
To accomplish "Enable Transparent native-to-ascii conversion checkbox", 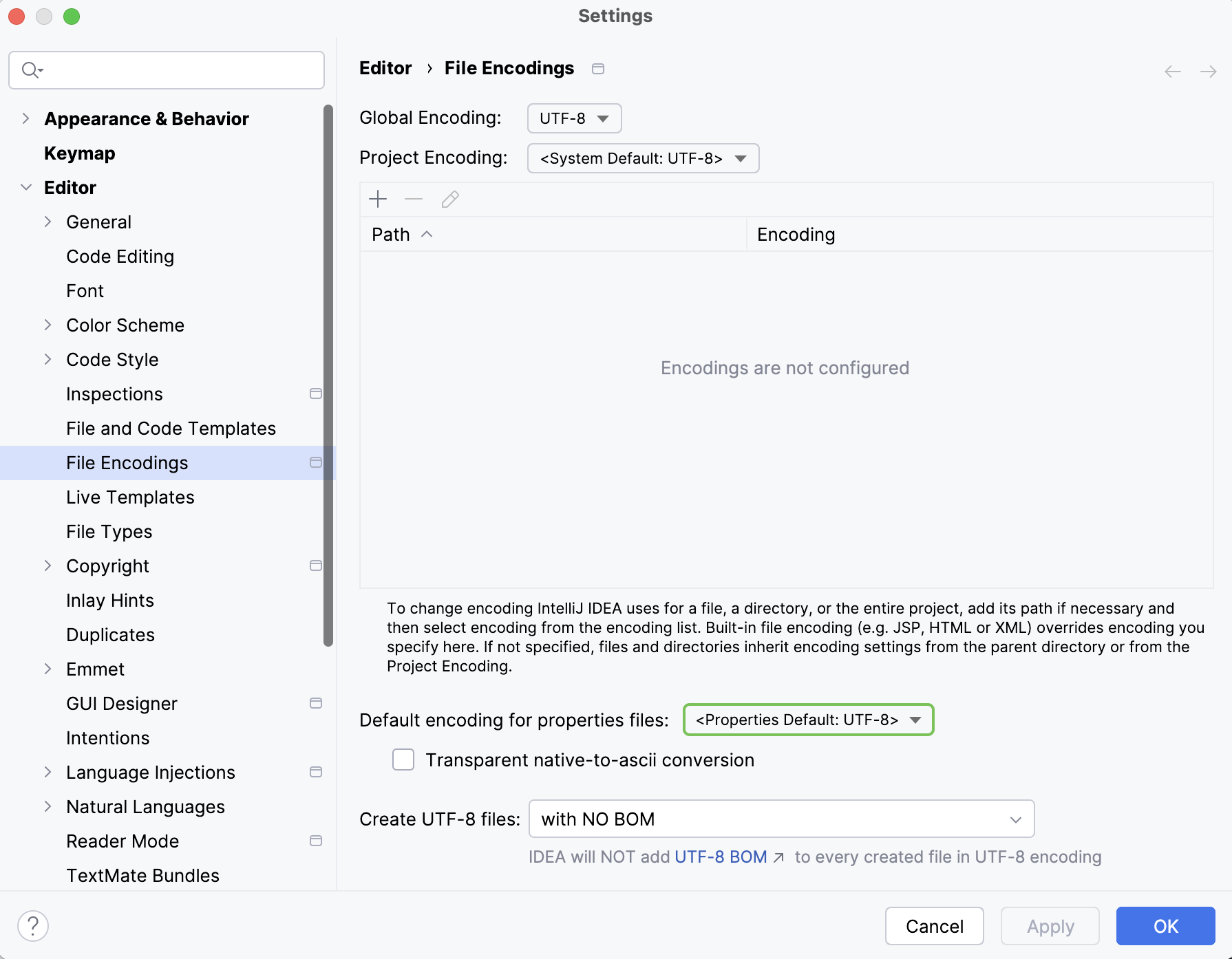I will 403,760.
